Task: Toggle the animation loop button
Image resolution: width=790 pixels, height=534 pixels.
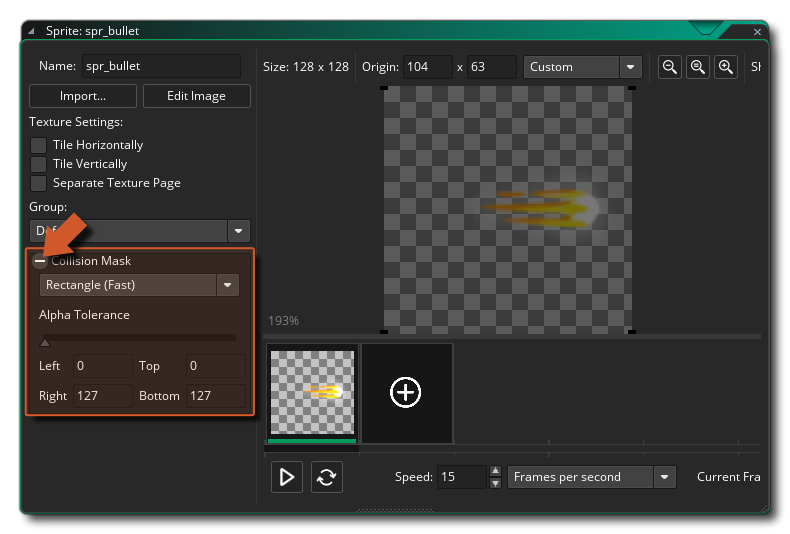Action: pyautogui.click(x=326, y=477)
